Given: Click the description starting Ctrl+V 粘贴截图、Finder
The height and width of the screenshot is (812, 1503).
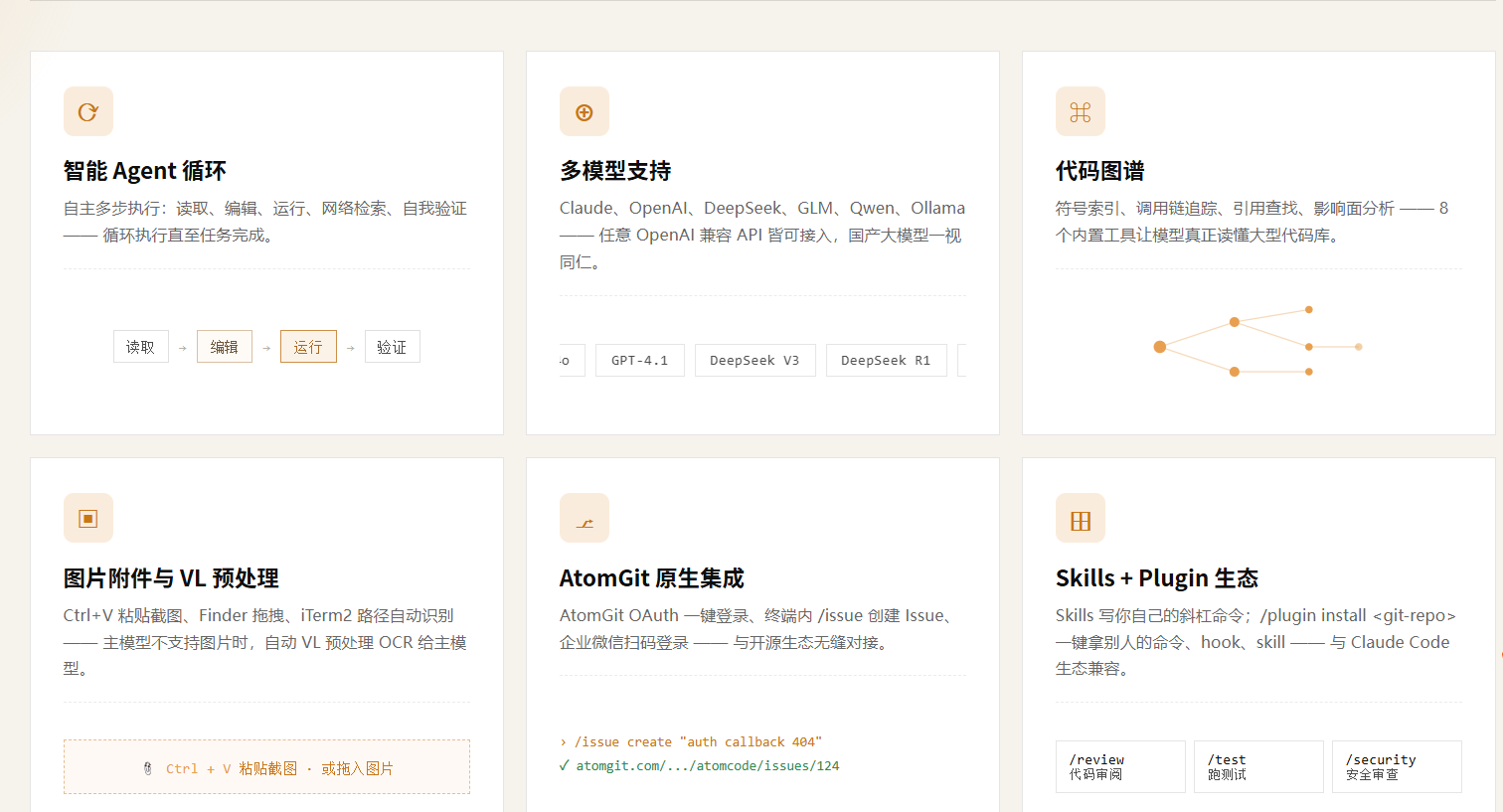Looking at the screenshot, I should point(265,642).
